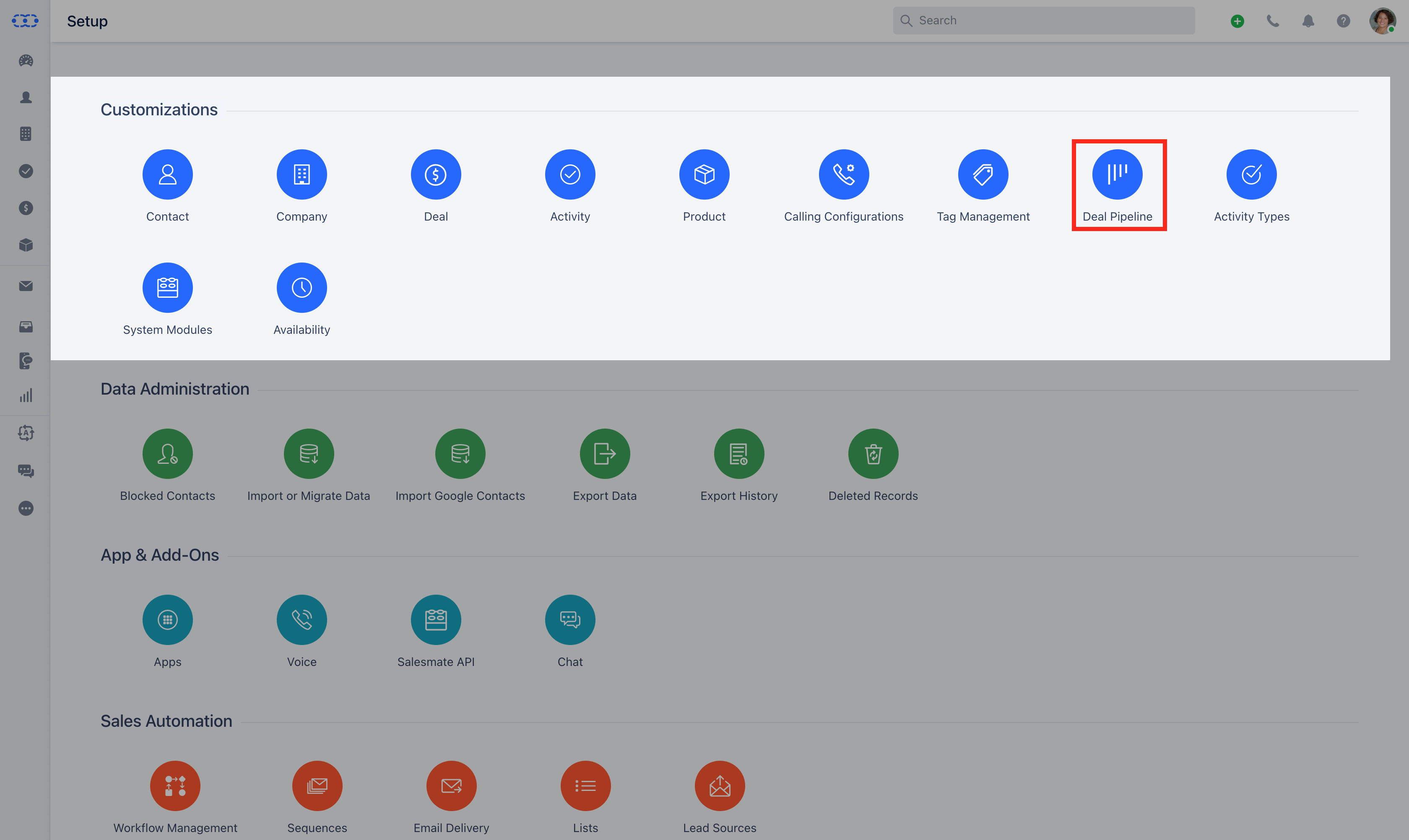Open the text message document icon in sidebar
Viewport: 1409px width, 840px height.
pyautogui.click(x=26, y=361)
